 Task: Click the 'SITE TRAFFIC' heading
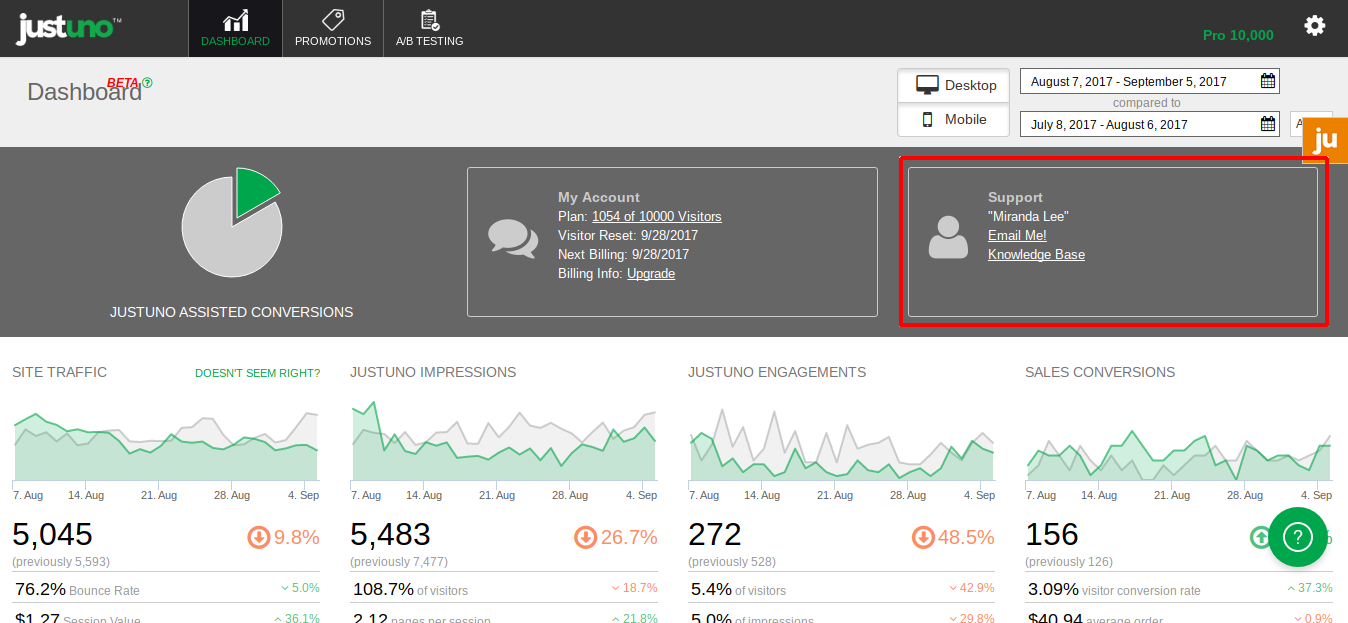(x=60, y=372)
